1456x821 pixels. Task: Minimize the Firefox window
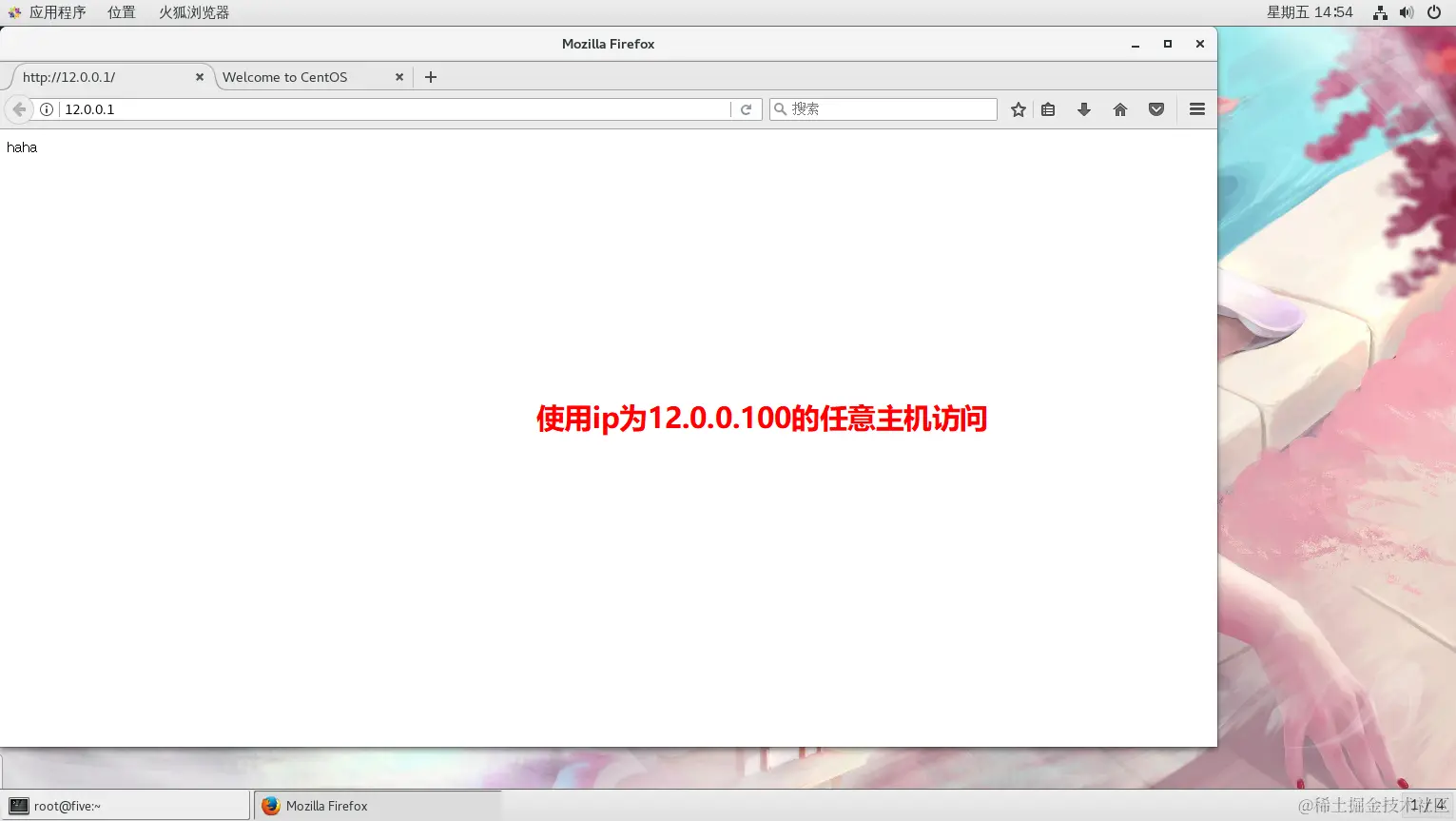(x=1136, y=44)
